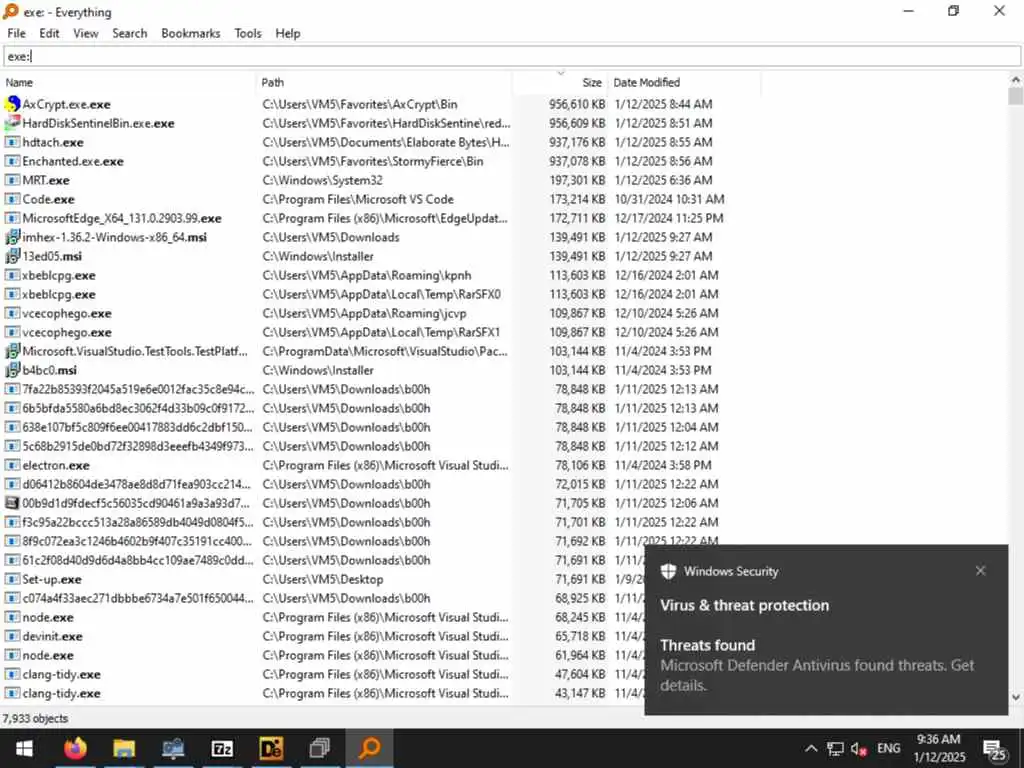Click the 7,933 objects status text

point(35,718)
